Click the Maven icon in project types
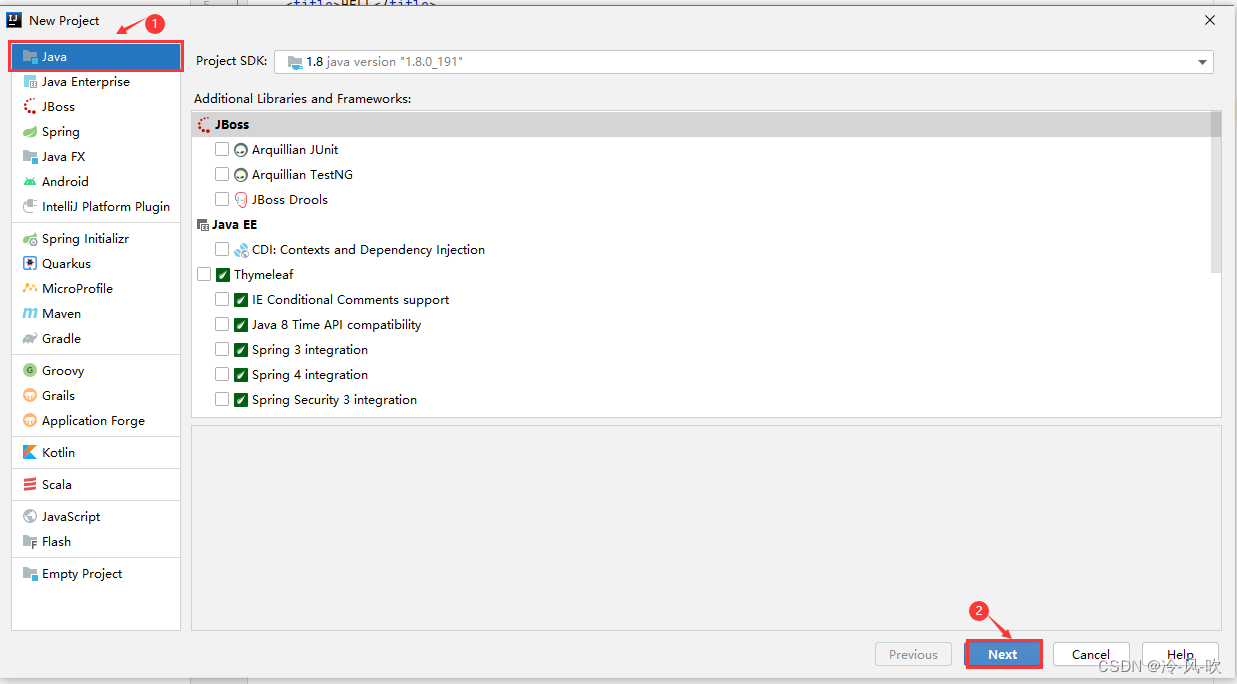 coord(30,314)
